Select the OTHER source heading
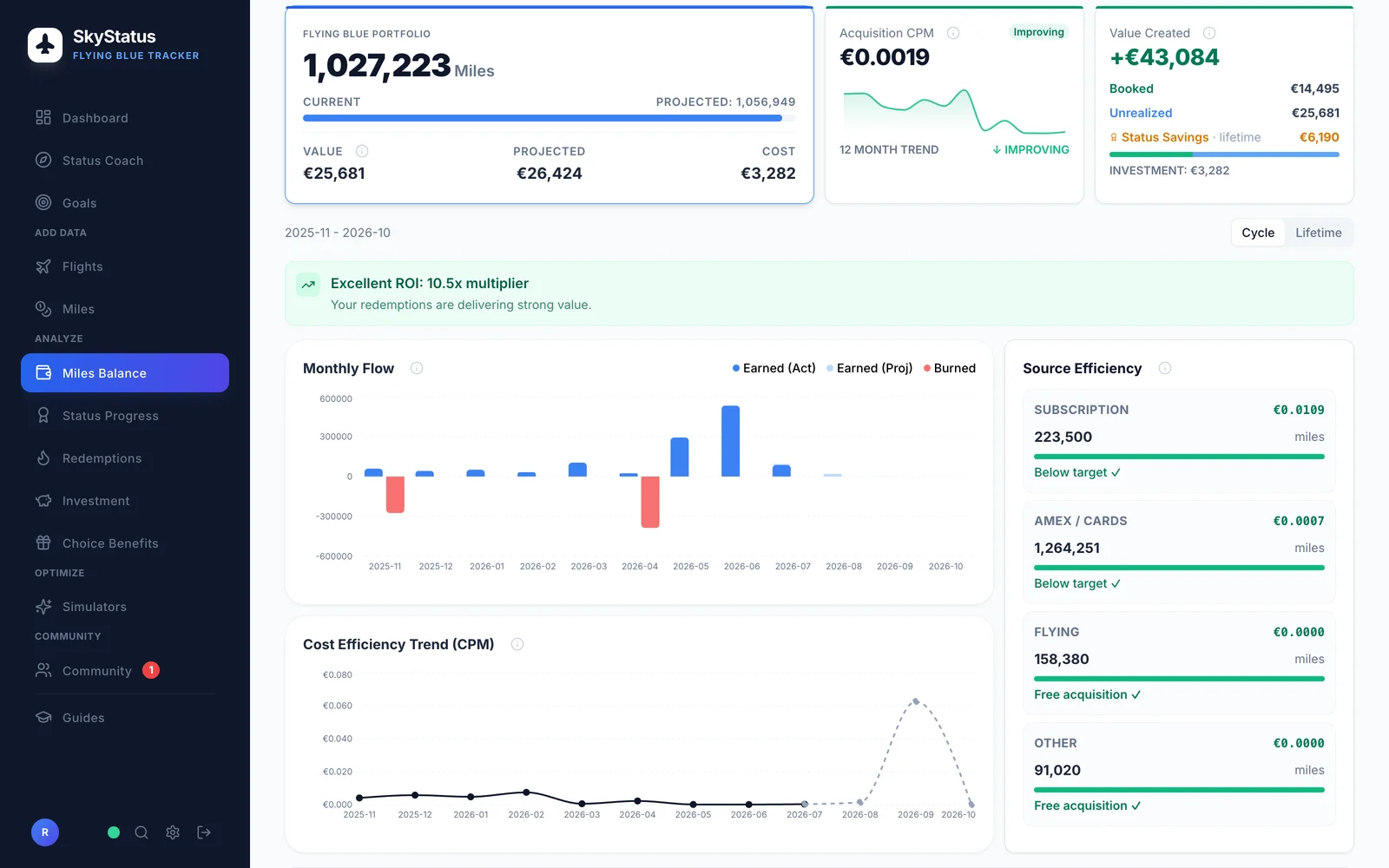The width and height of the screenshot is (1389, 868). [x=1056, y=743]
